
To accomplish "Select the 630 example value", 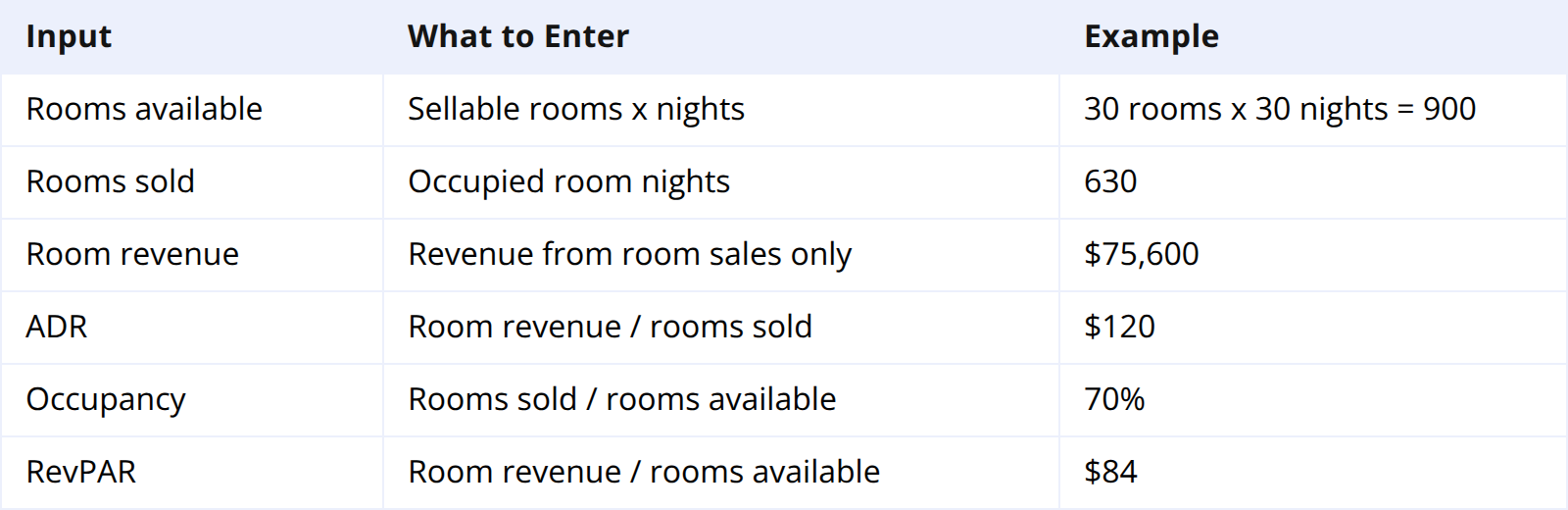I will point(1110,181).
